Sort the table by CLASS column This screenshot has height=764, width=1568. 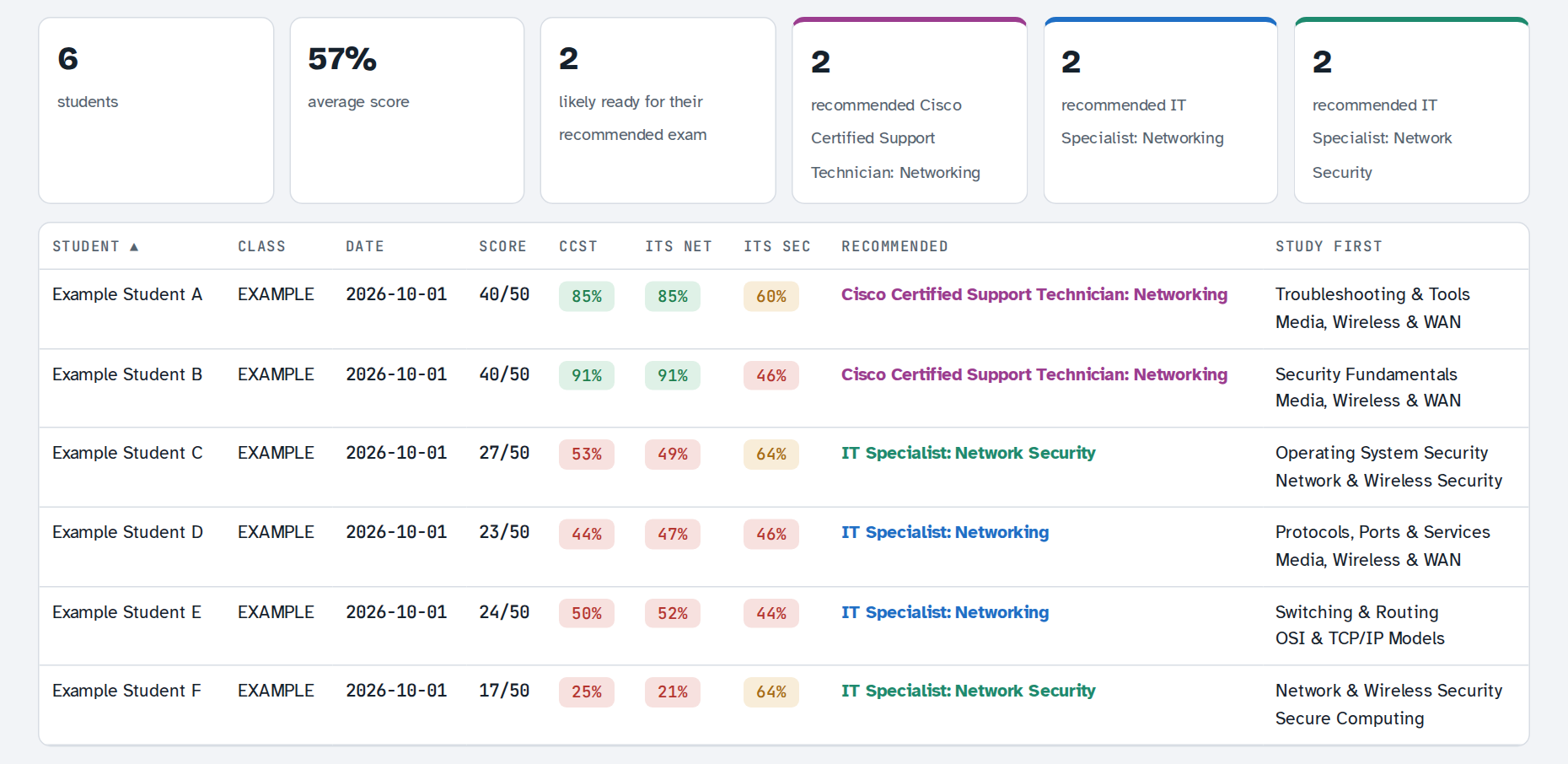[x=261, y=246]
